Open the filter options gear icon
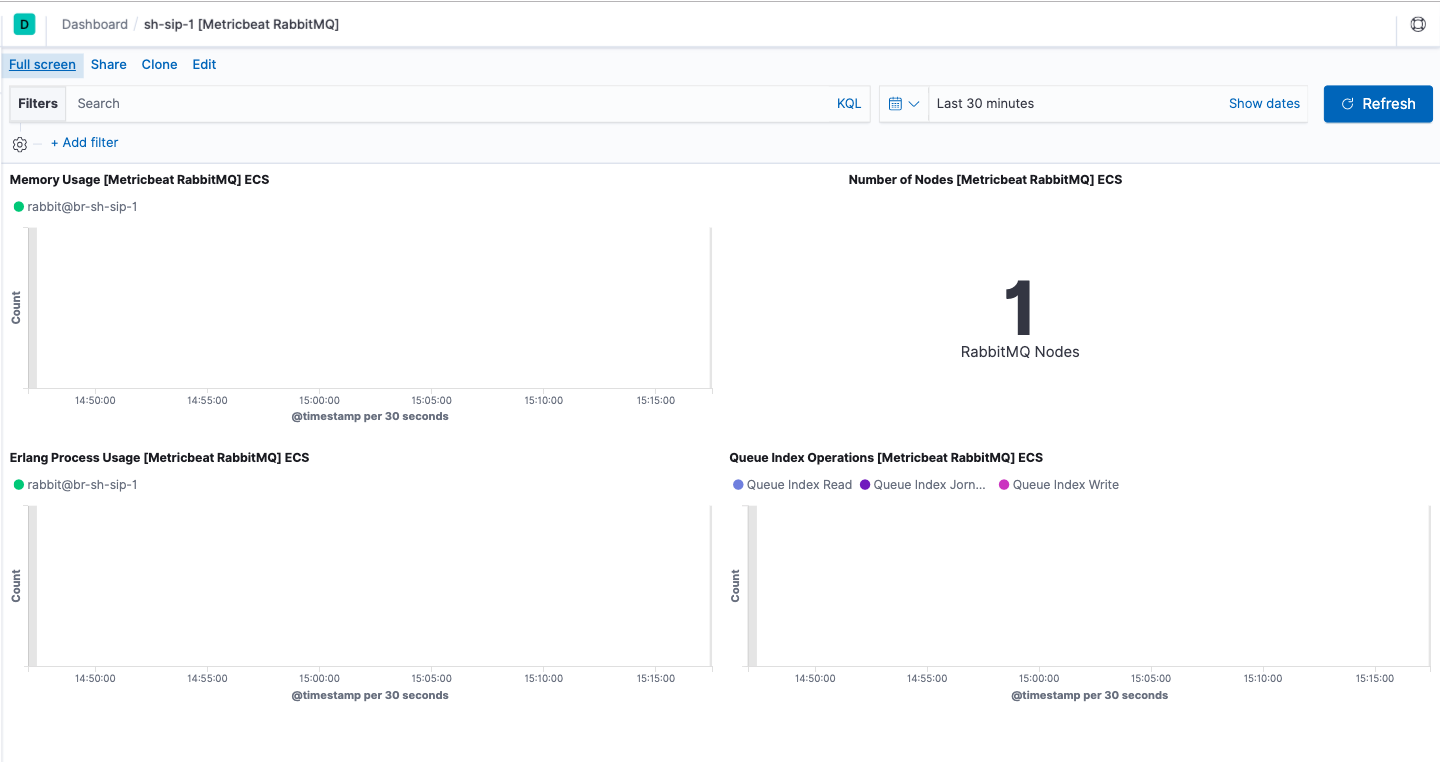Image resolution: width=1440 pixels, height=762 pixels. (x=20, y=144)
